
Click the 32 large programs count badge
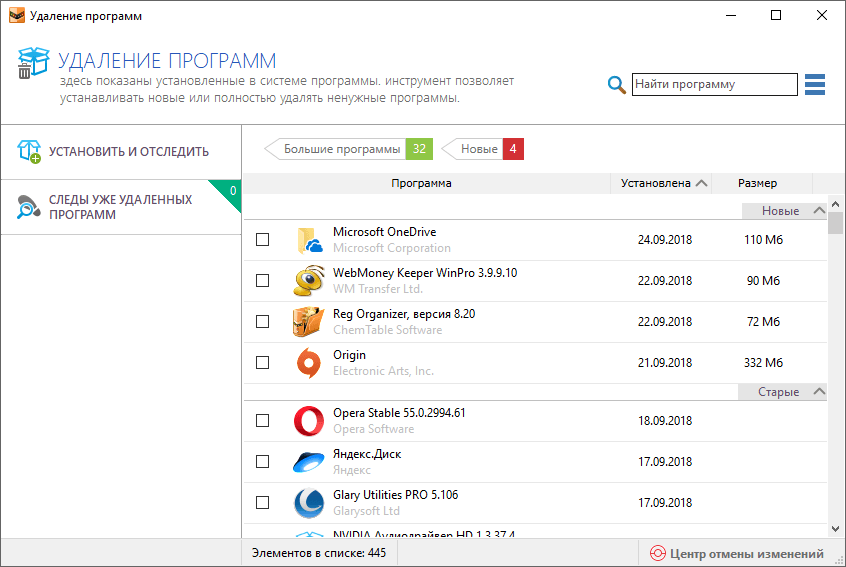tap(420, 149)
